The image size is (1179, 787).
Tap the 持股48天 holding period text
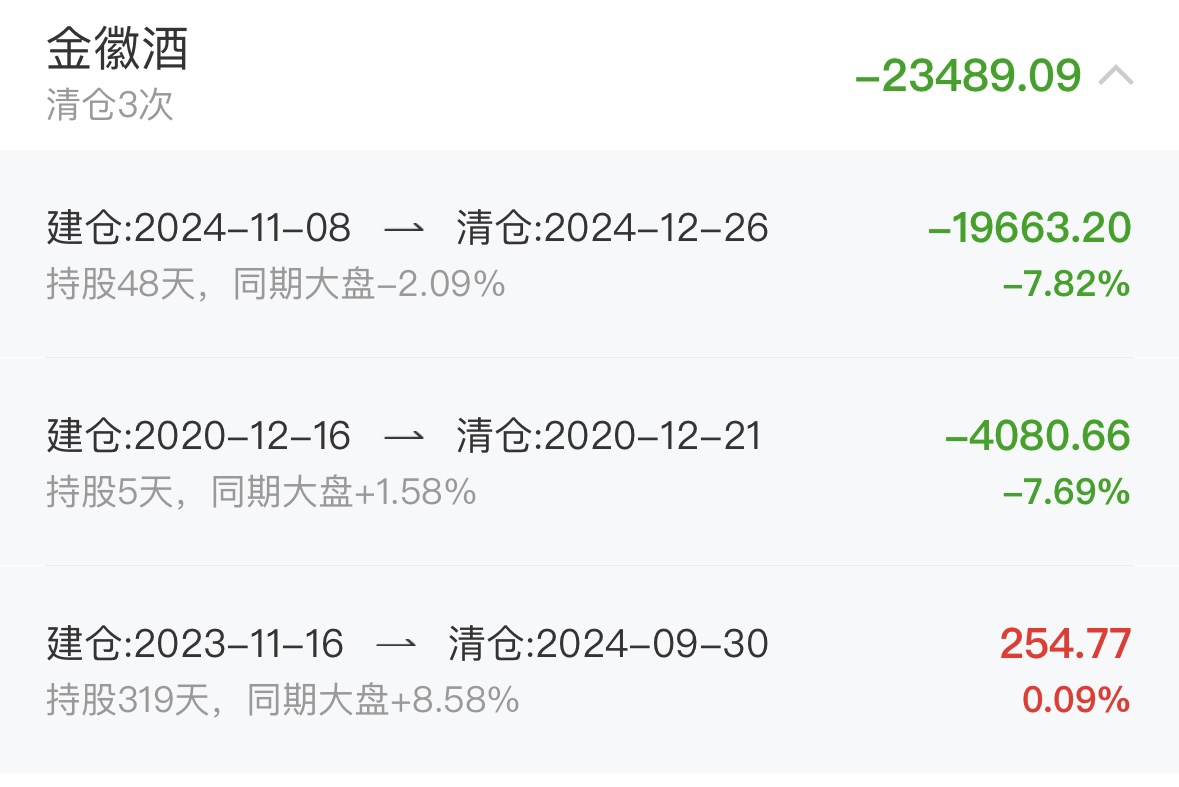[121, 284]
